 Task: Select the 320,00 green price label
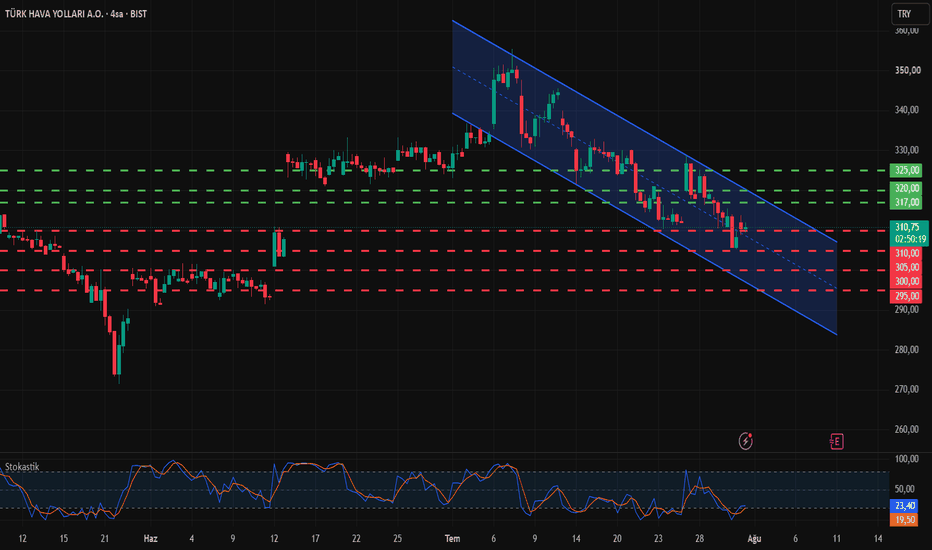(907, 188)
